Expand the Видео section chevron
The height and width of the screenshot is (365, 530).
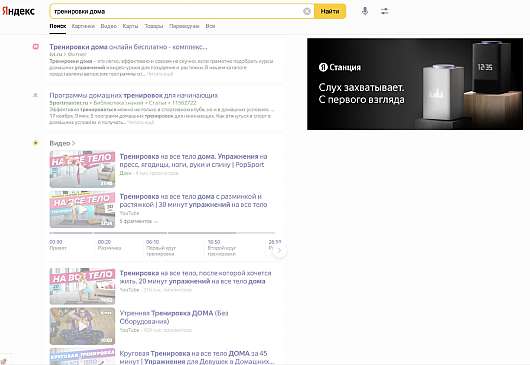tap(74, 143)
